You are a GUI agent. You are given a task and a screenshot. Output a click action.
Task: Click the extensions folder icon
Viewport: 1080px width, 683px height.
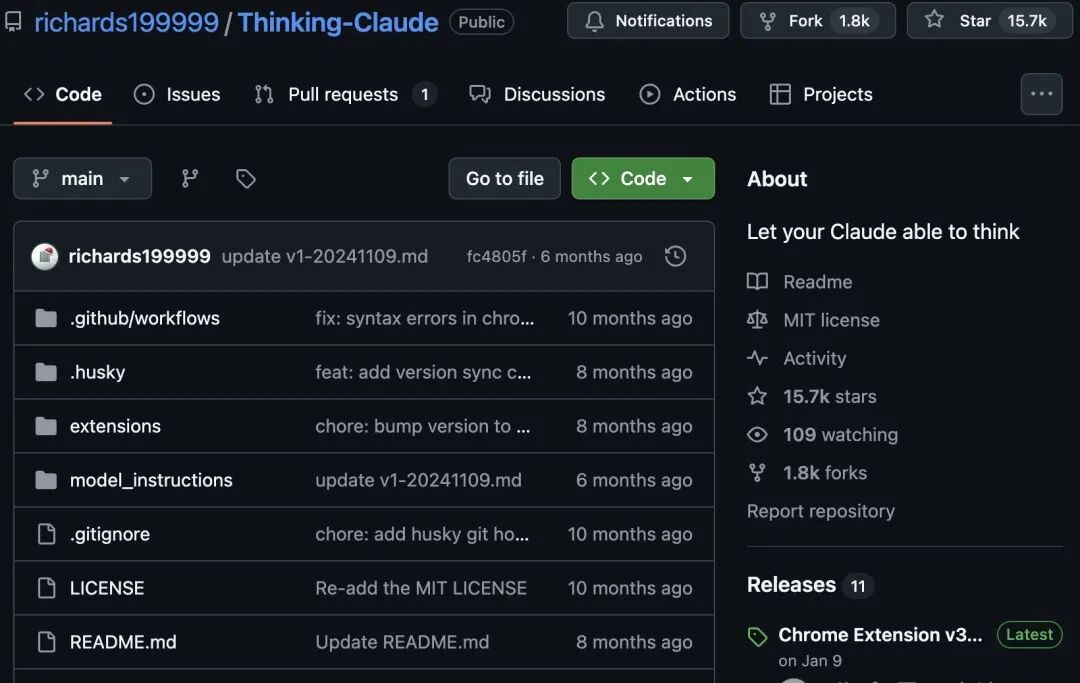tap(46, 426)
